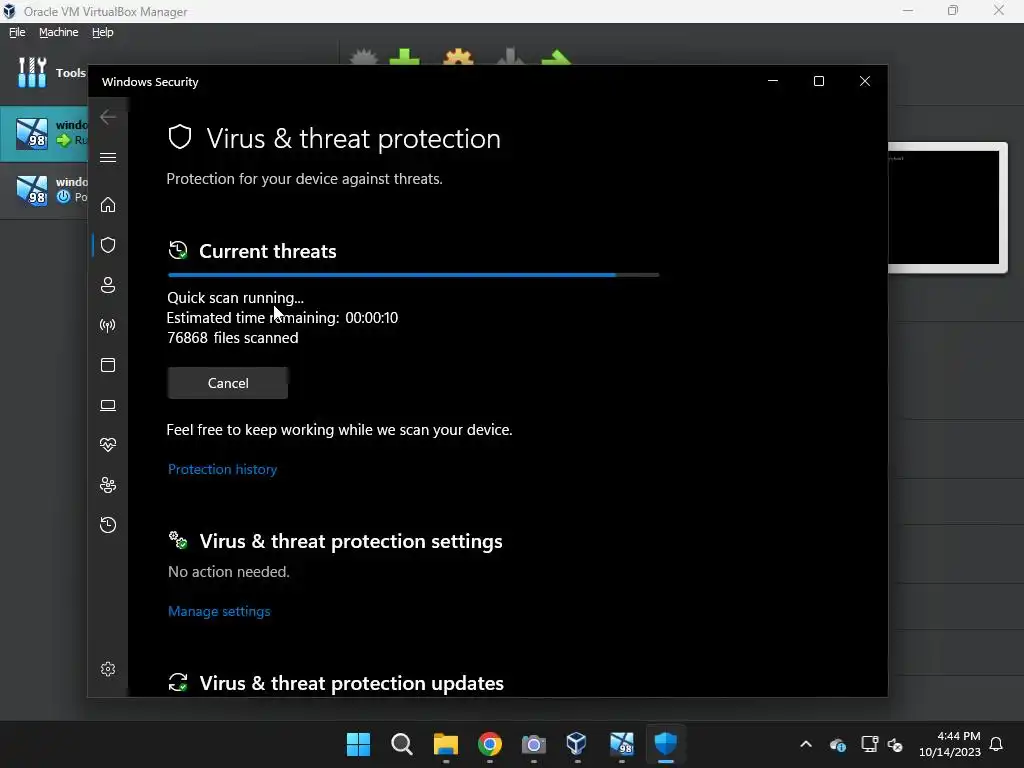Open taskbar Search
Image resolution: width=1024 pixels, height=768 pixels.
pos(402,744)
